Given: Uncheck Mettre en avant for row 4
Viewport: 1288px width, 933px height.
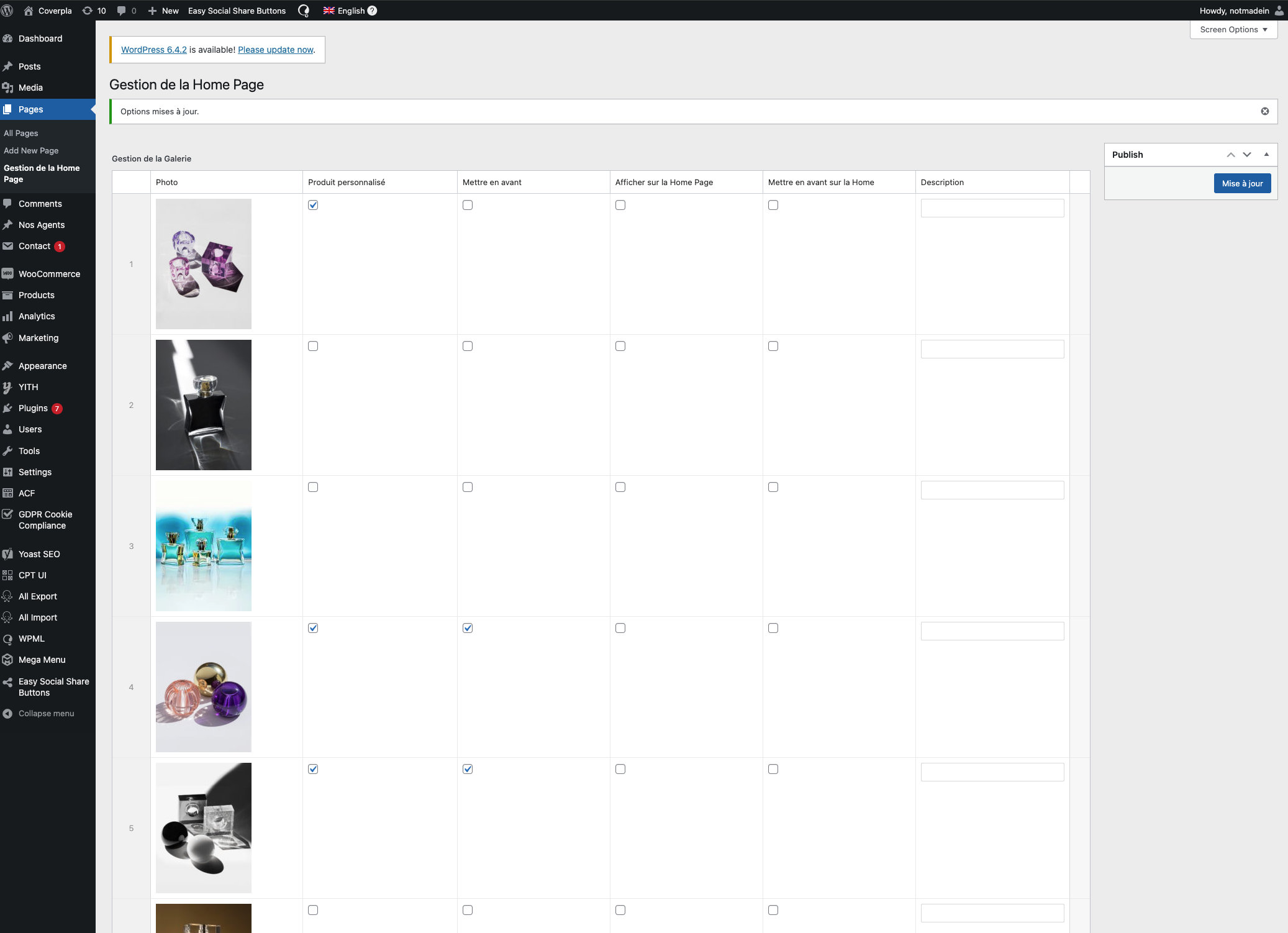Looking at the screenshot, I should pos(468,628).
